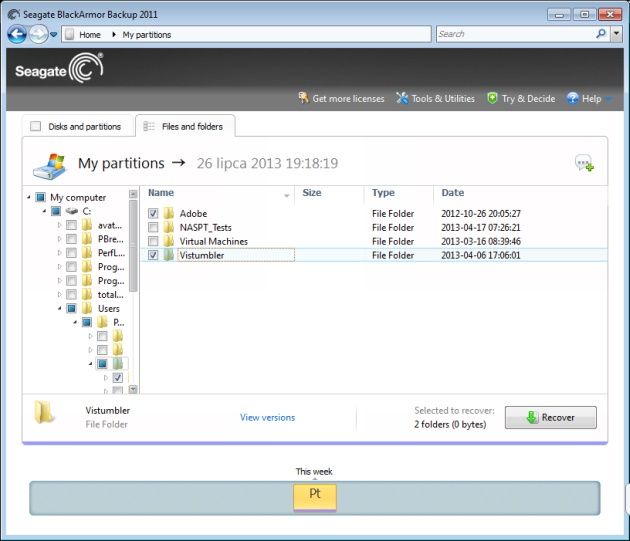The image size is (630, 541).
Task: Uncheck the Vistumbler folder checkbox
Action: pos(153,255)
